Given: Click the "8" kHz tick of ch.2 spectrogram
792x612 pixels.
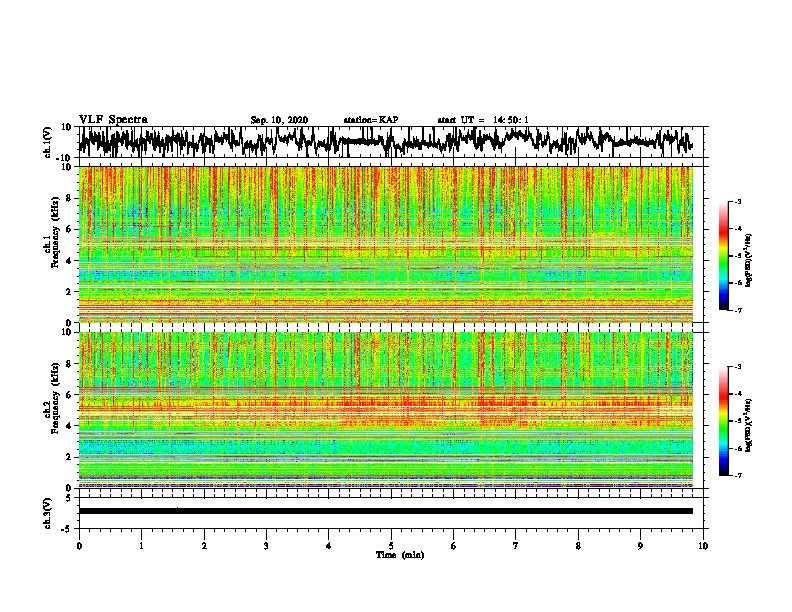Looking at the screenshot, I should pos(70,364).
